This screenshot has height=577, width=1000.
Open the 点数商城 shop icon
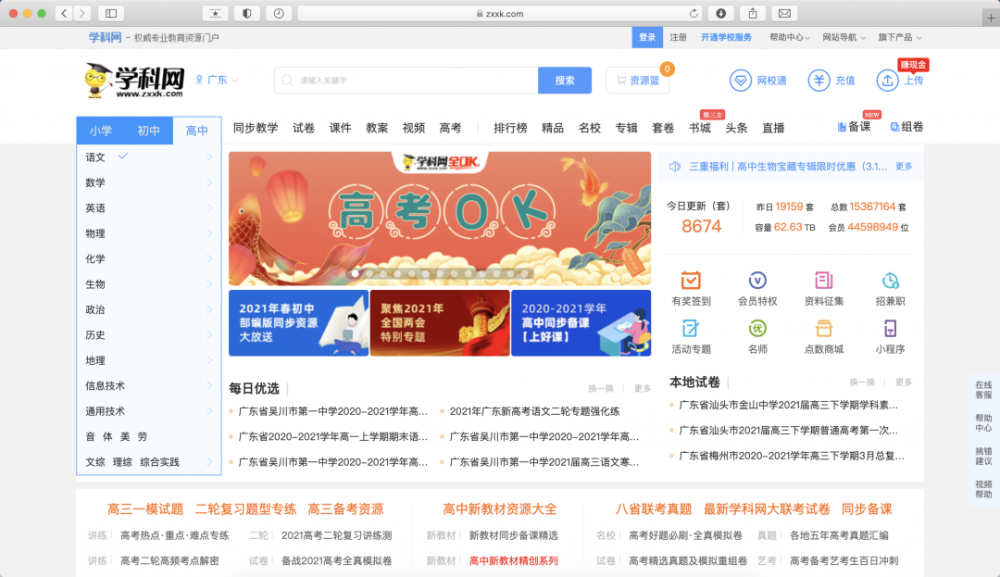coord(823,328)
